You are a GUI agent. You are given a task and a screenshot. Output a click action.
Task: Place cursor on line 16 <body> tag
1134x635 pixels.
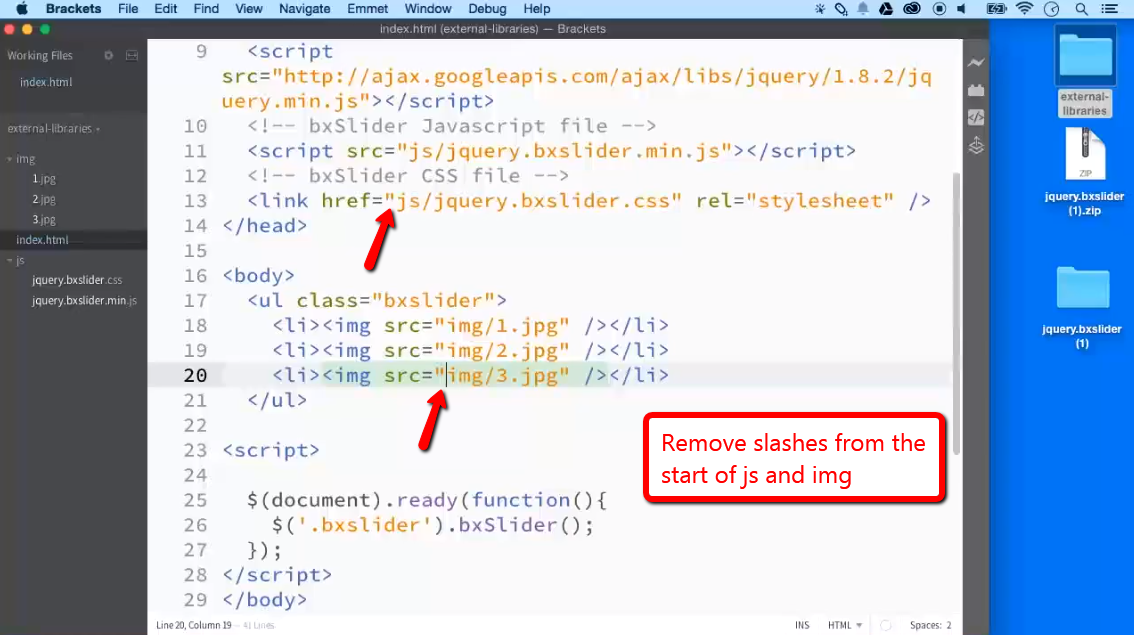258,276
